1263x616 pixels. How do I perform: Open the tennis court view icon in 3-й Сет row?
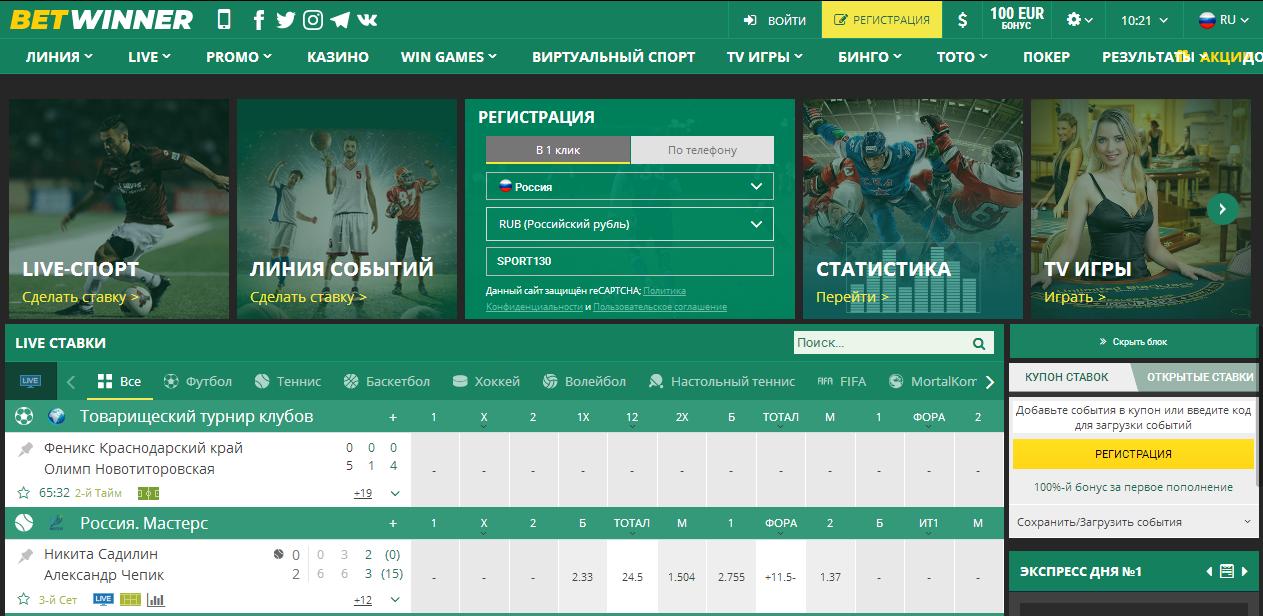(130, 599)
